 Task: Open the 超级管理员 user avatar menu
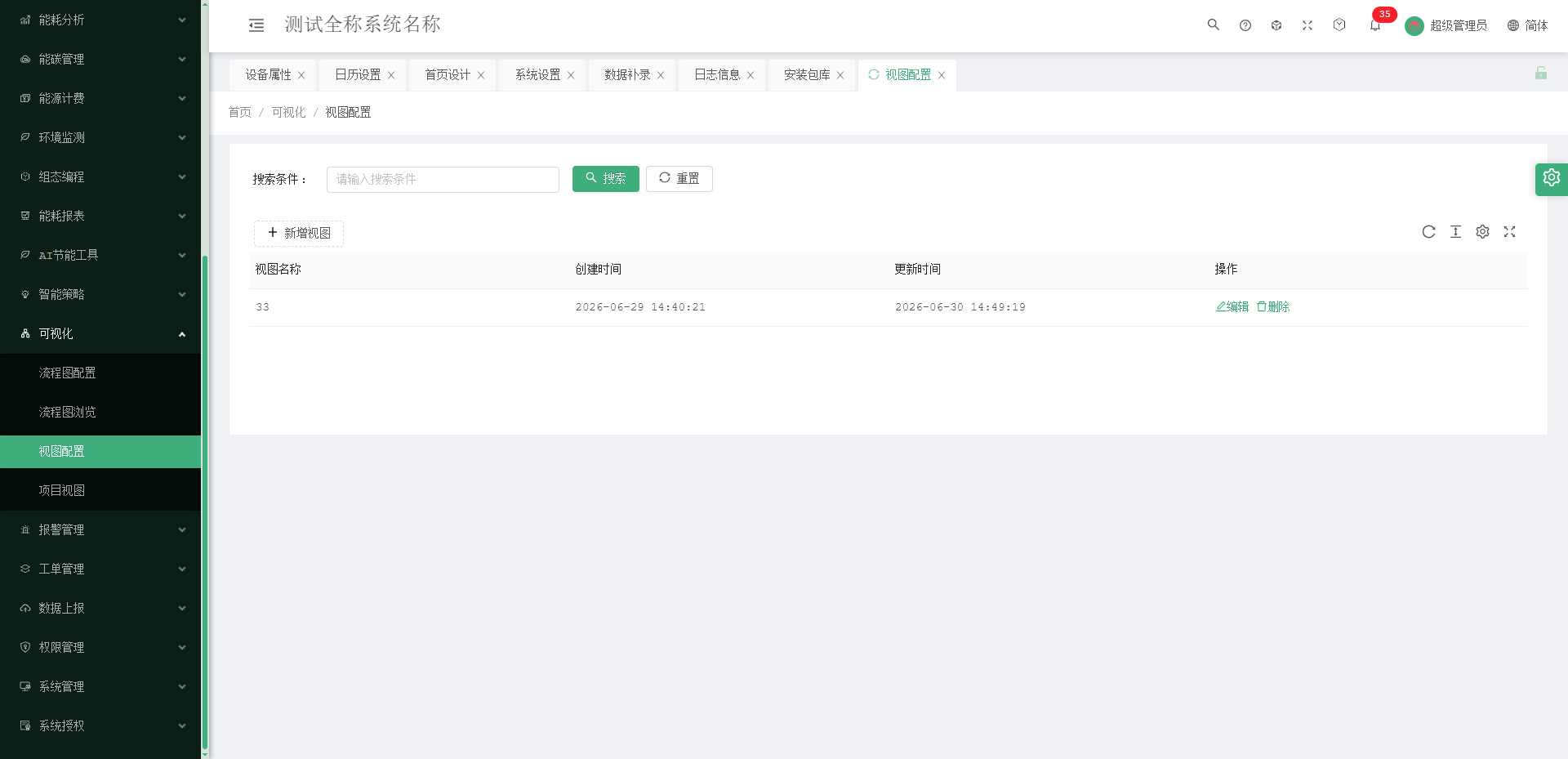(x=1446, y=25)
